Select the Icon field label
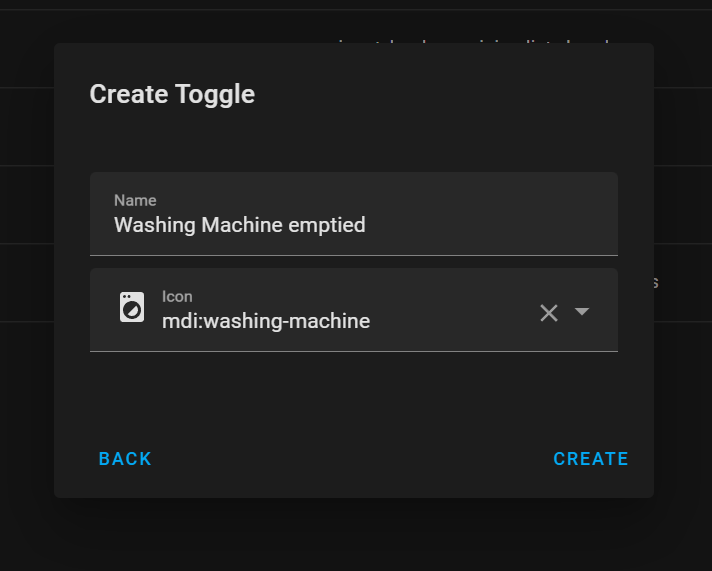This screenshot has height=571, width=712. pos(177,297)
